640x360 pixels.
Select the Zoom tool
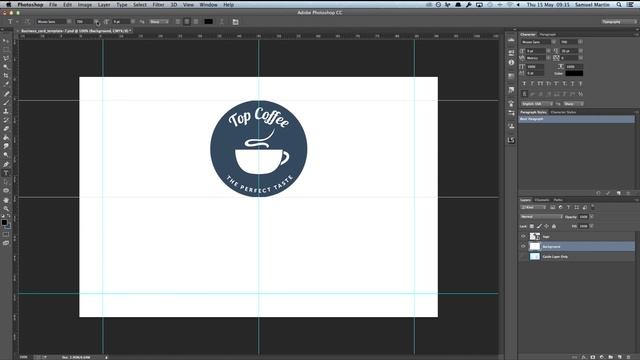tap(6, 209)
